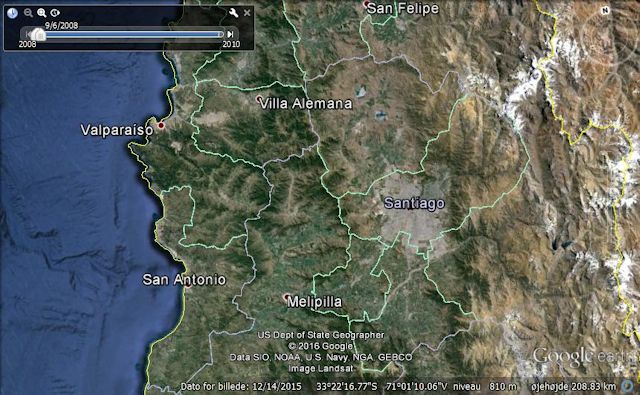
Task: Click the compass North indicator
Action: [x=606, y=10]
